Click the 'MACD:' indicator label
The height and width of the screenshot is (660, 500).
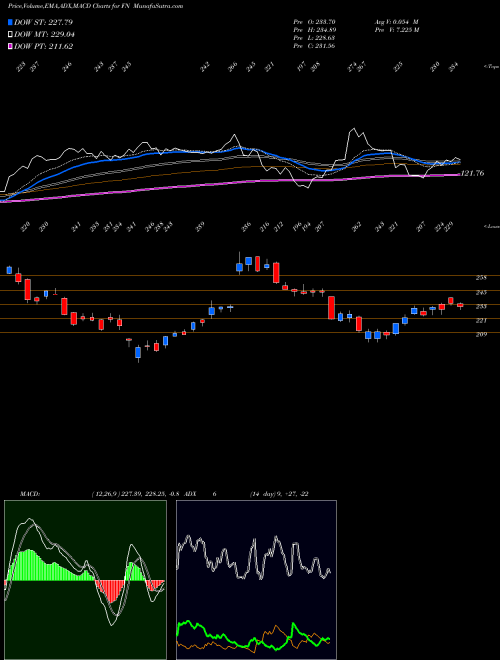pos(29,494)
